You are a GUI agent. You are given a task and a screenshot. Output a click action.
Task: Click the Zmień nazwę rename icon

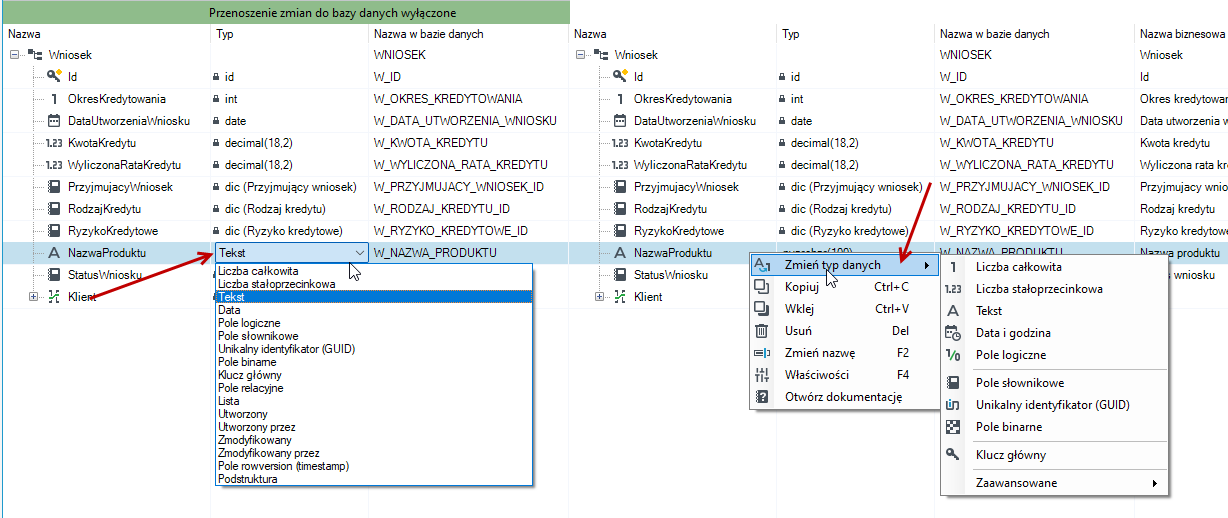click(x=762, y=353)
